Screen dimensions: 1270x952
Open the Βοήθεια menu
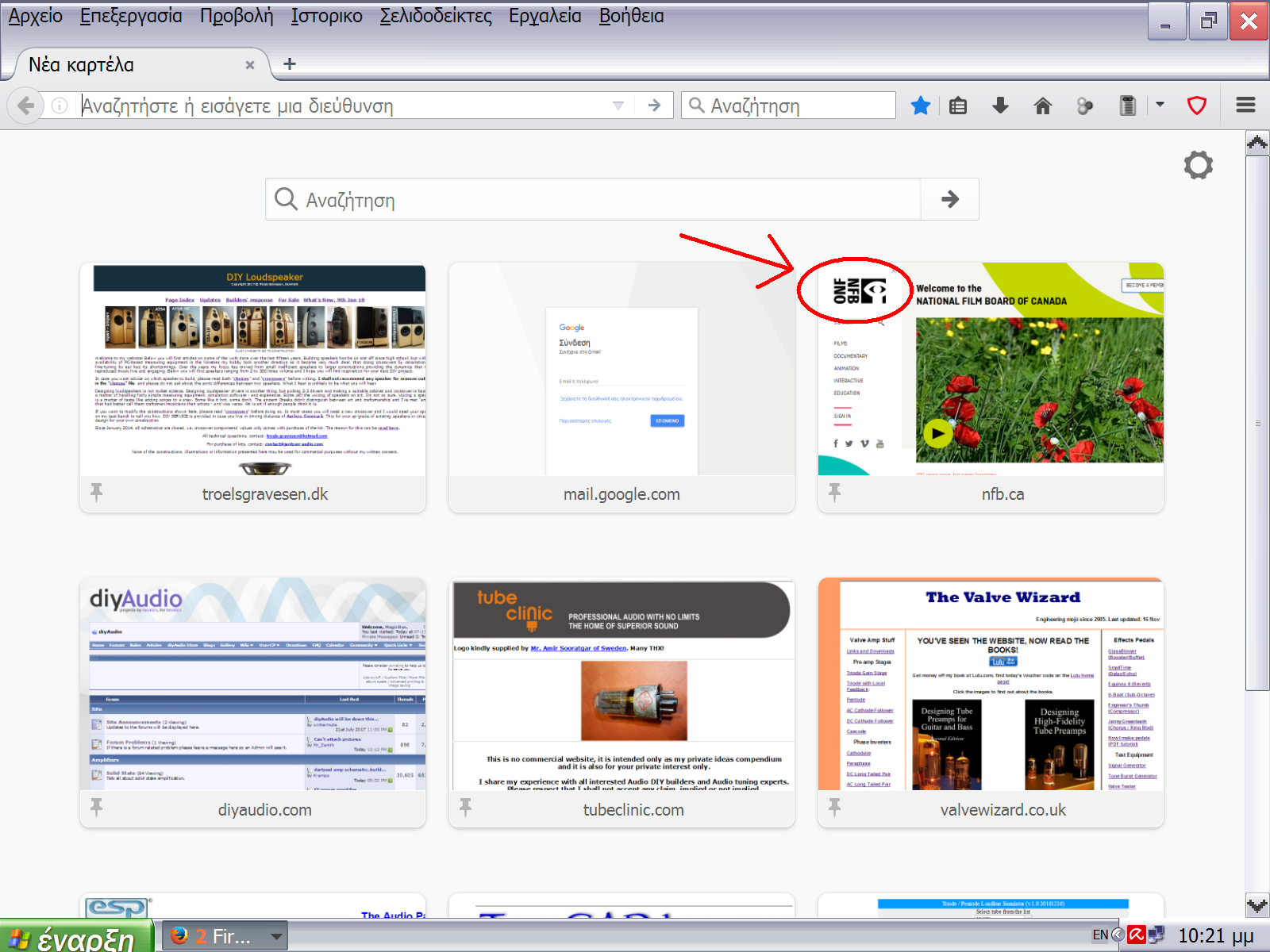pos(631,17)
